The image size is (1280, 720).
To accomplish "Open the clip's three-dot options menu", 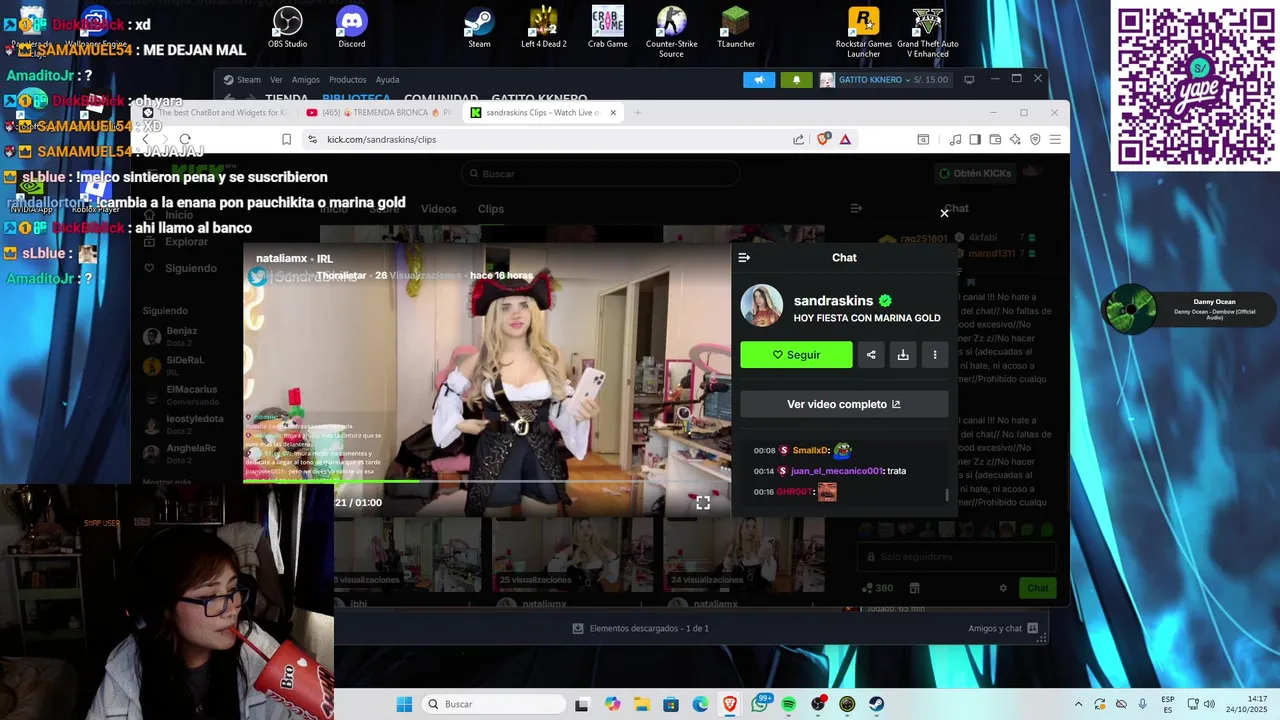I will click(935, 355).
